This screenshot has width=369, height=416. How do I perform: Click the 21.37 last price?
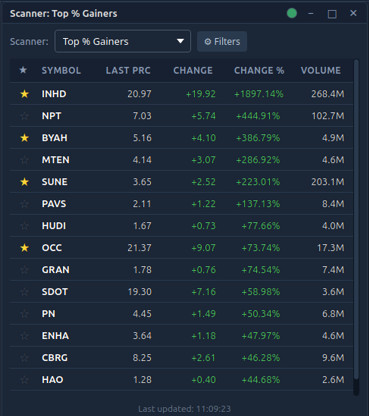tap(139, 248)
